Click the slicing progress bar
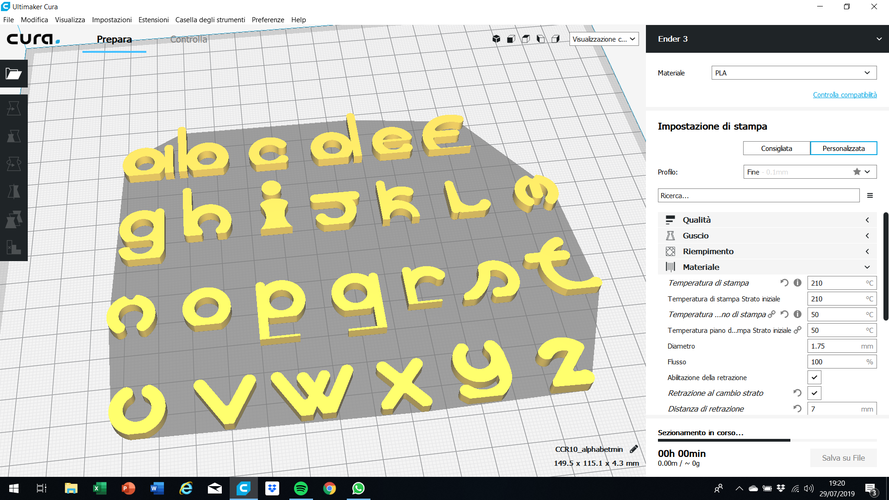The height and width of the screenshot is (500, 889). tap(767, 440)
